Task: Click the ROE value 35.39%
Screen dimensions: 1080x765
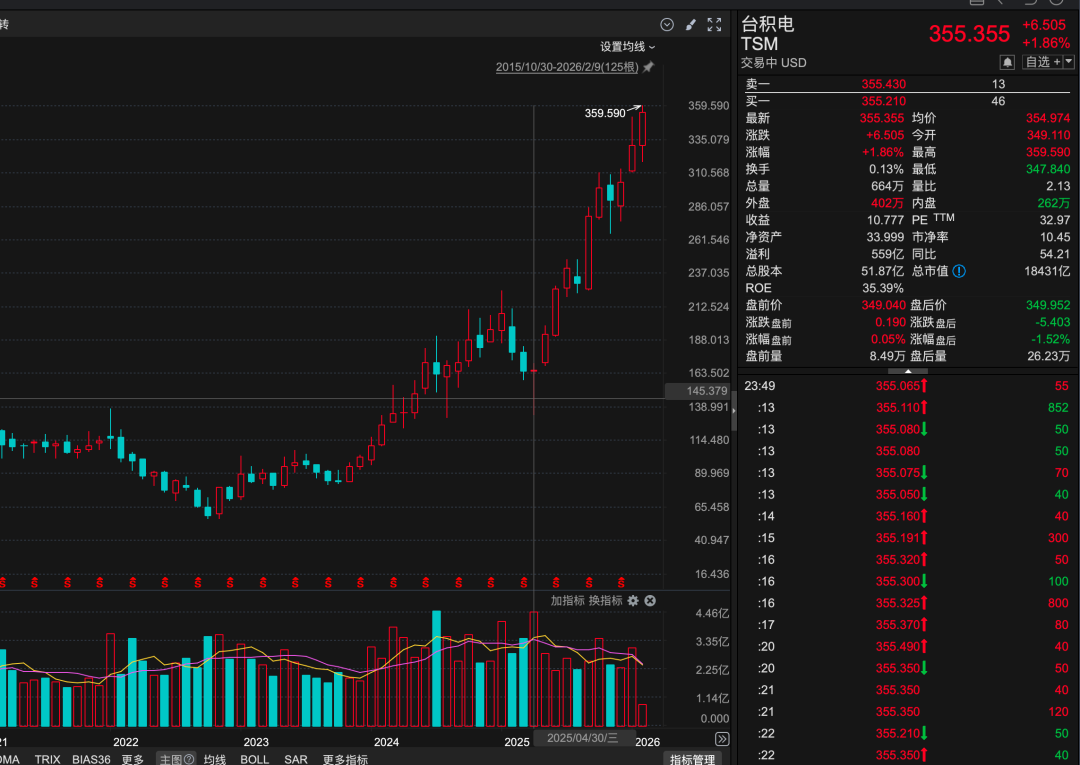Action: pyautogui.click(x=883, y=289)
